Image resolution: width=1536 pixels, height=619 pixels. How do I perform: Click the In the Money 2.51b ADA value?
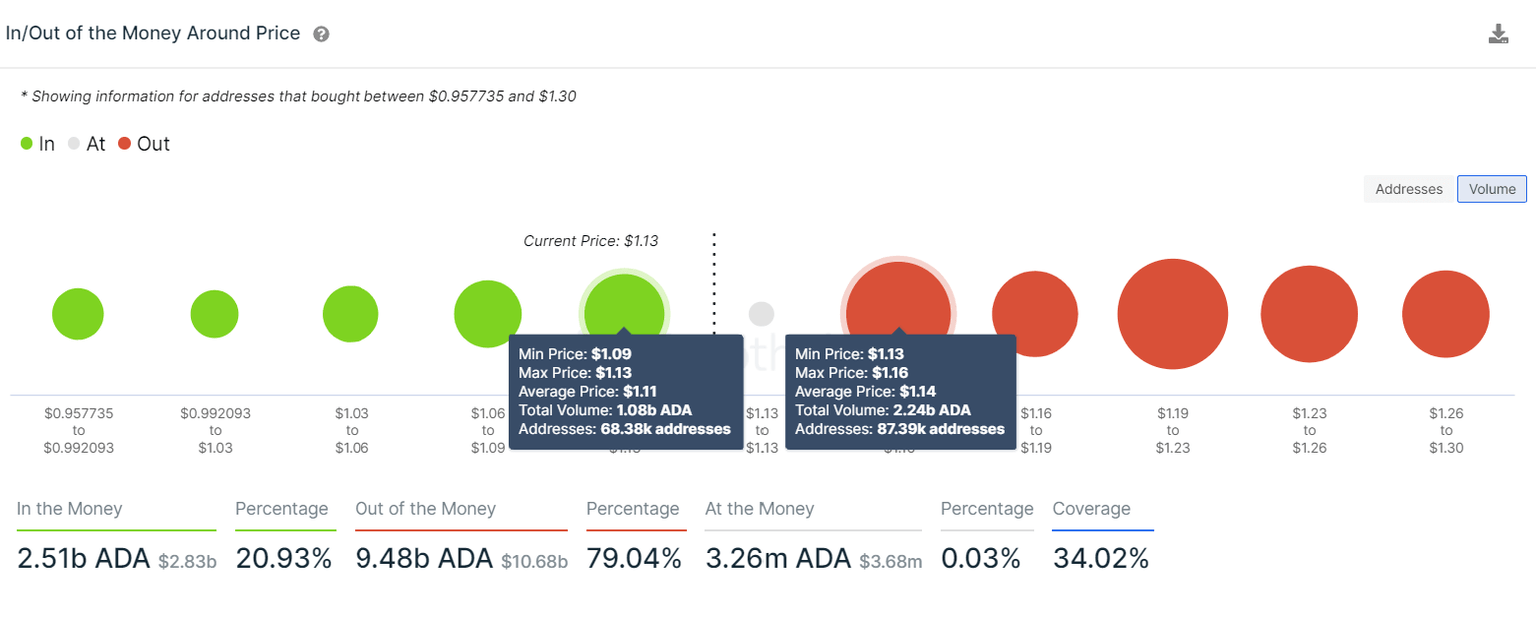pyautogui.click(x=84, y=559)
